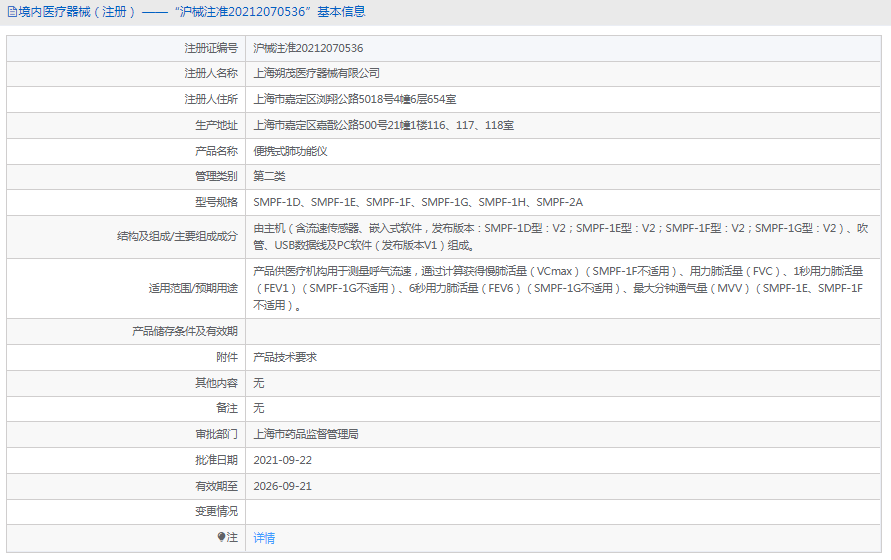Select the 产品名称 label
The height and width of the screenshot is (560, 891).
coord(216,151)
